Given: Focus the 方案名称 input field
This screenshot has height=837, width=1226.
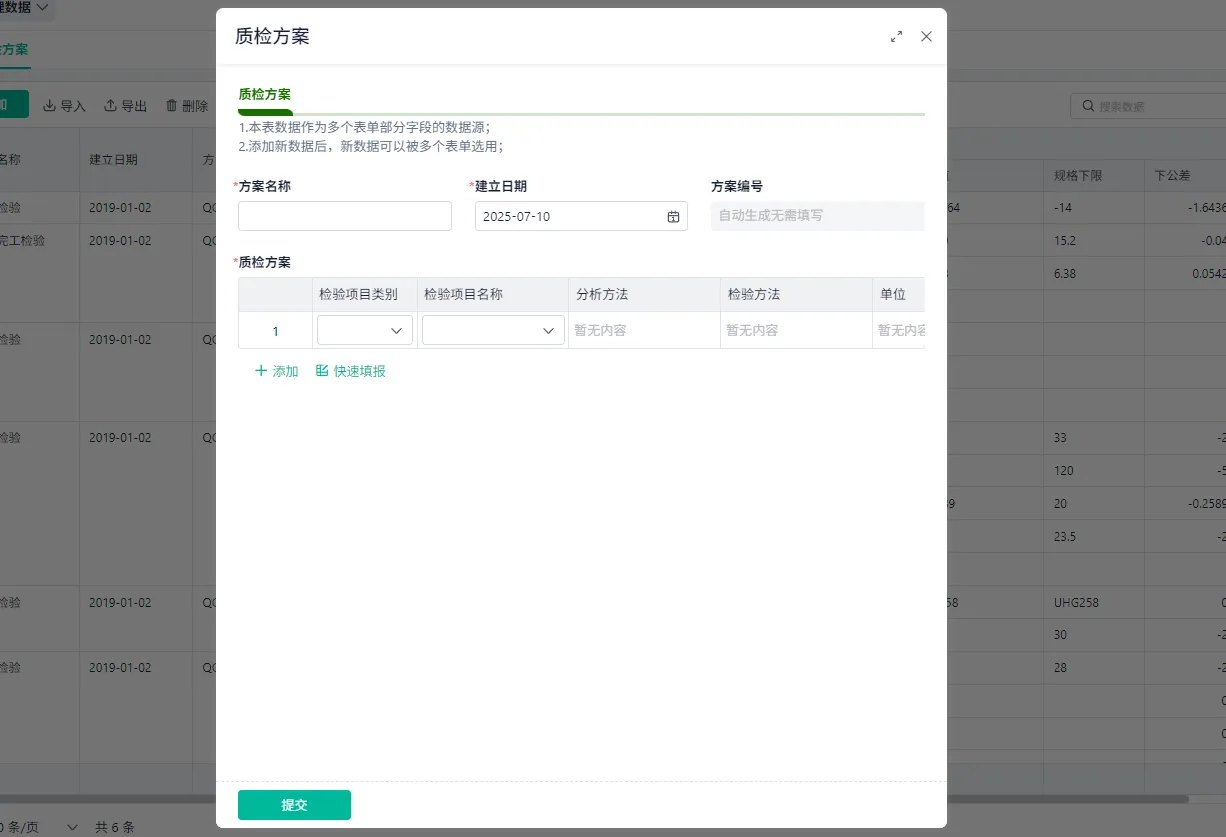Looking at the screenshot, I should point(345,216).
